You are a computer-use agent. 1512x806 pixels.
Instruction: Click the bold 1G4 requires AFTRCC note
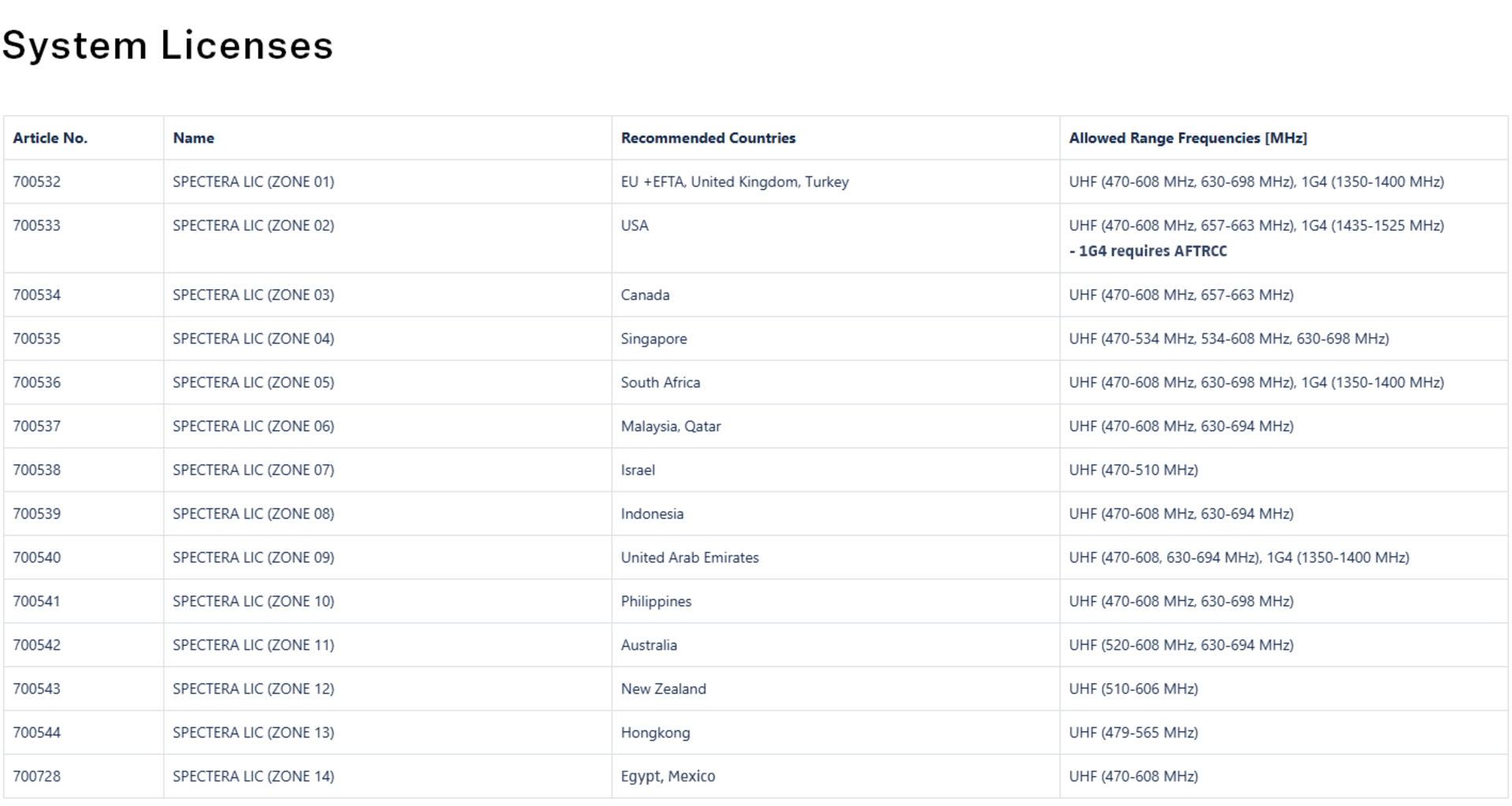[x=1148, y=251]
